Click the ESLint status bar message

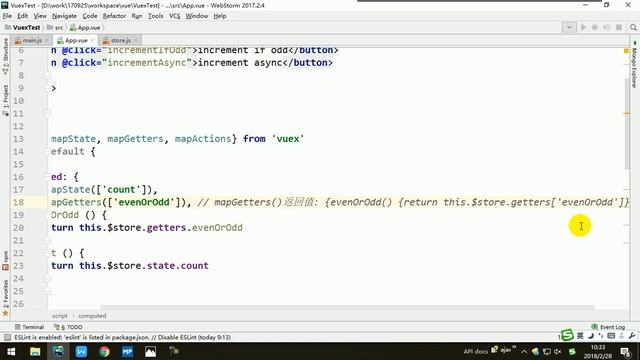(122, 338)
